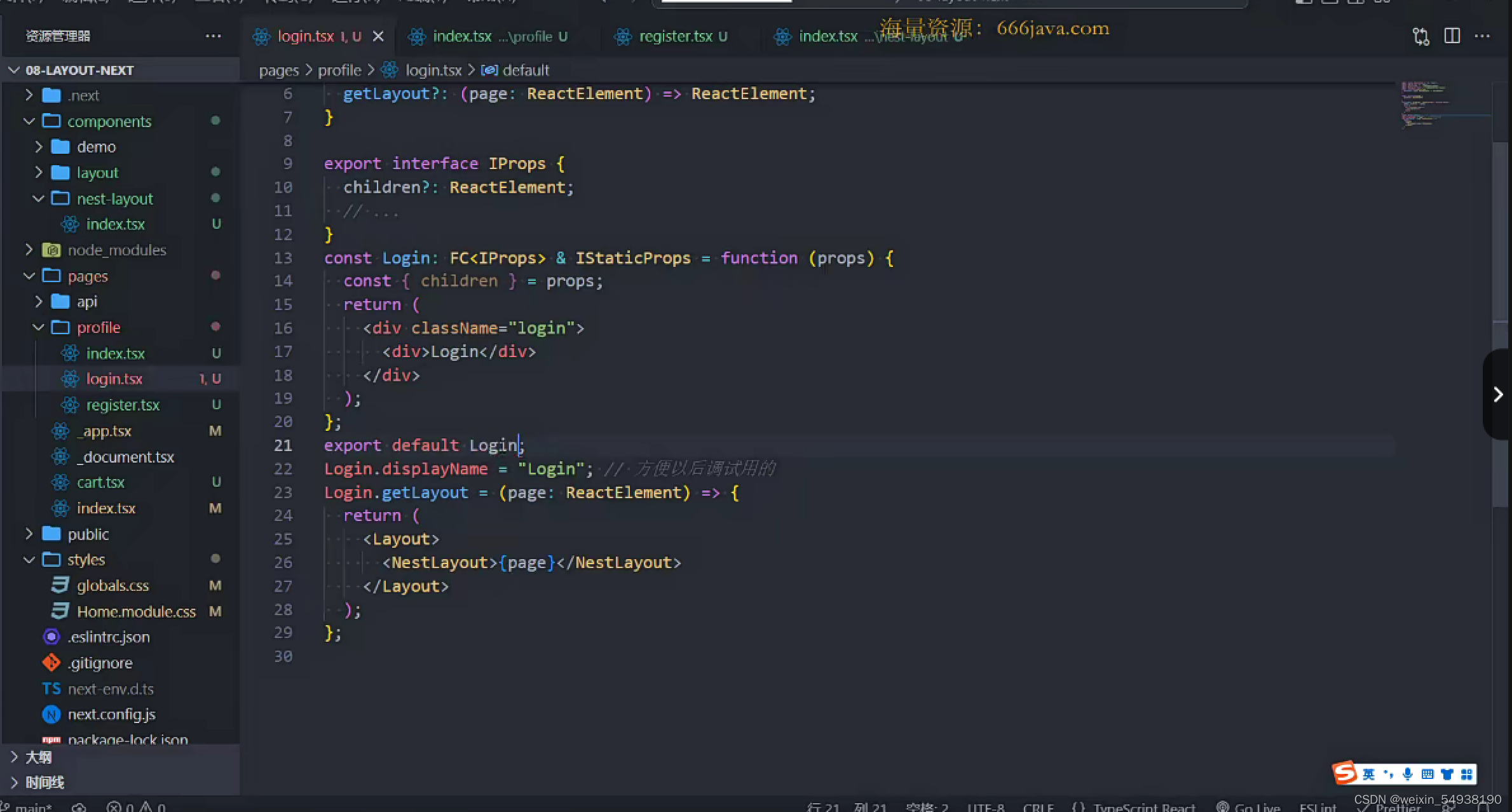Screen dimensions: 1512x812
Task: Open Sogou toolbox grid icon
Action: tap(1466, 774)
